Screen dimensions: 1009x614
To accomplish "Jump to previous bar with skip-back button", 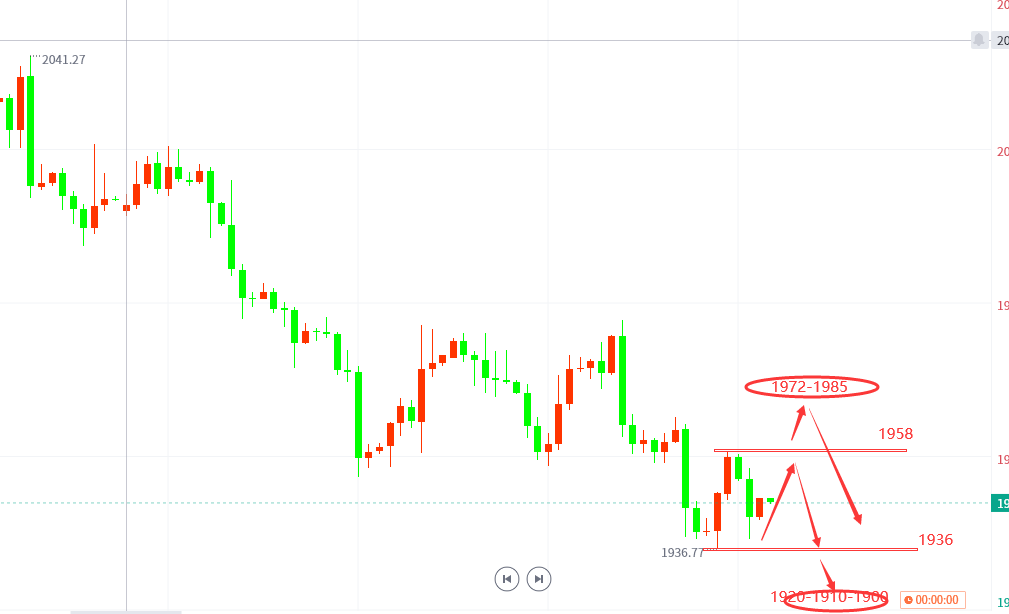I will tap(507, 579).
